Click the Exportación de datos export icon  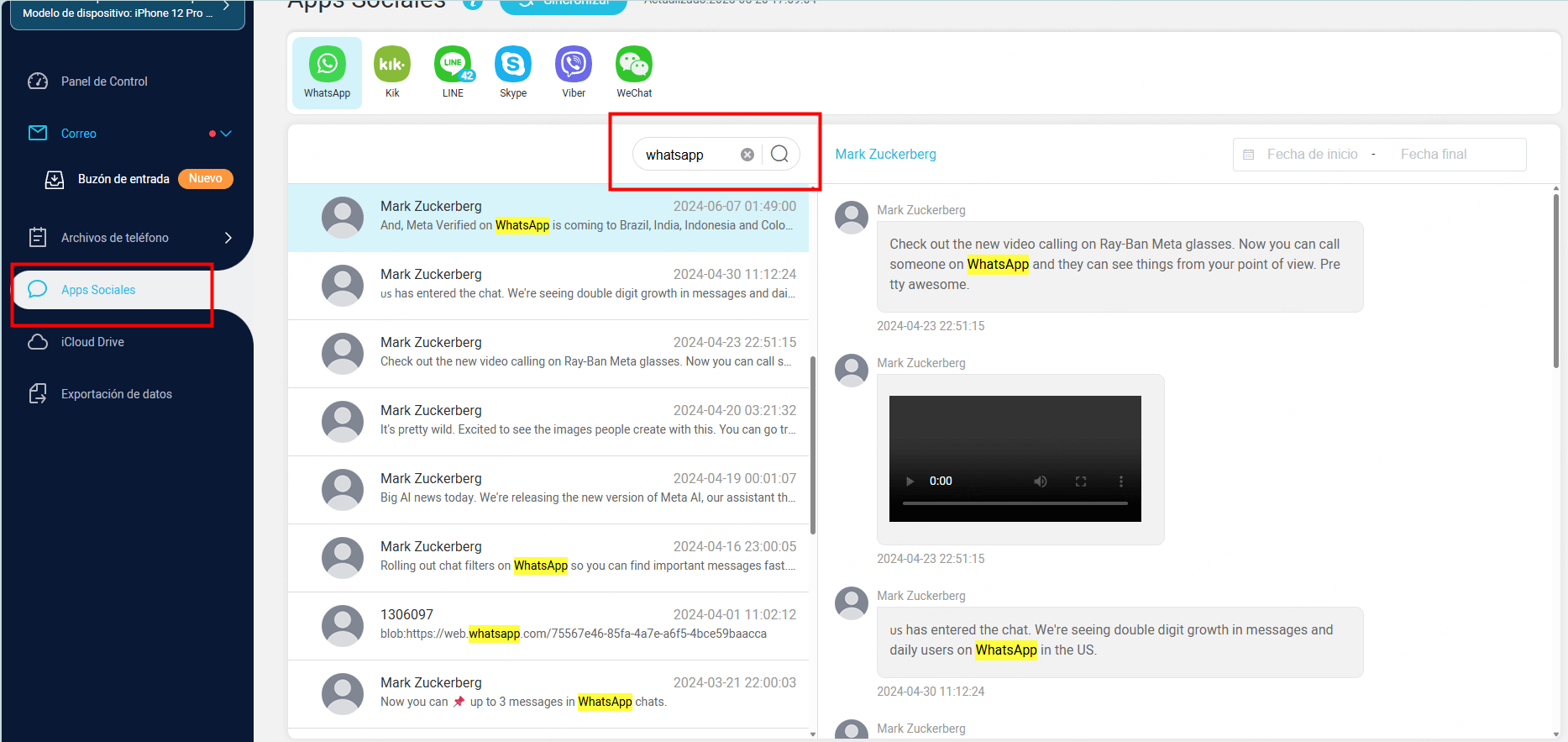(38, 394)
